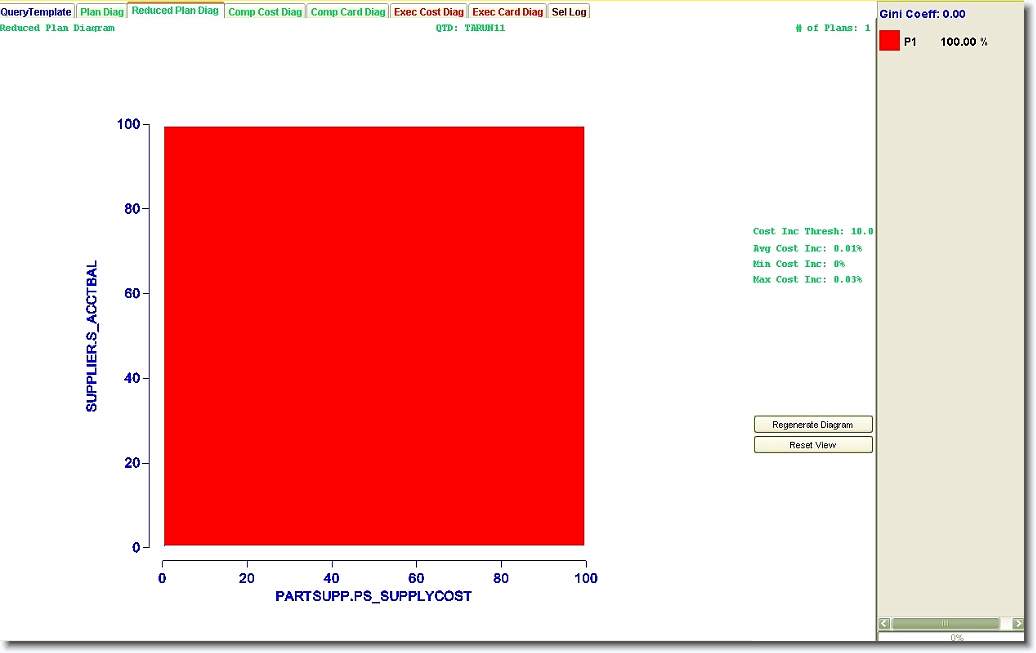The width and height of the screenshot is (1036, 653).
Task: Click inside the red plan diagram region
Action: click(x=373, y=336)
